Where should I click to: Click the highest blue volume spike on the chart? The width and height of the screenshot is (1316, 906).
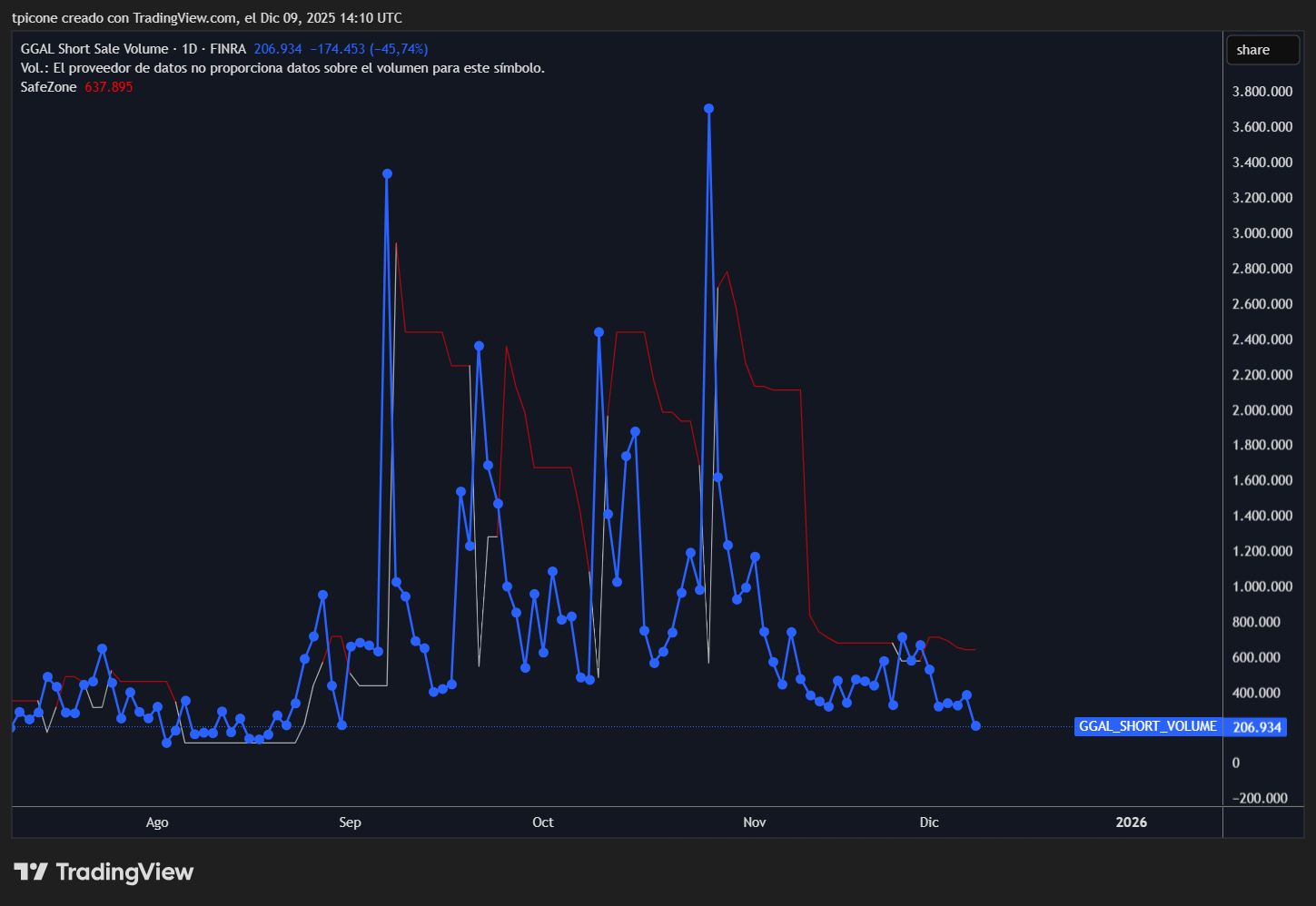click(x=709, y=108)
